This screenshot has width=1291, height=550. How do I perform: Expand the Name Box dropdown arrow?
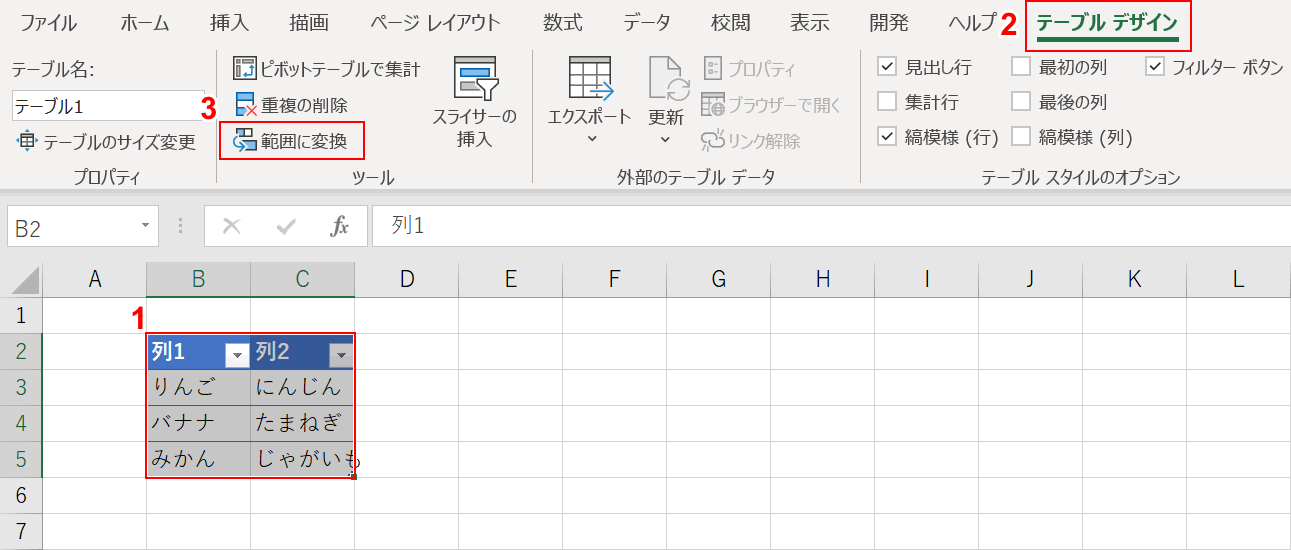pyautogui.click(x=146, y=227)
